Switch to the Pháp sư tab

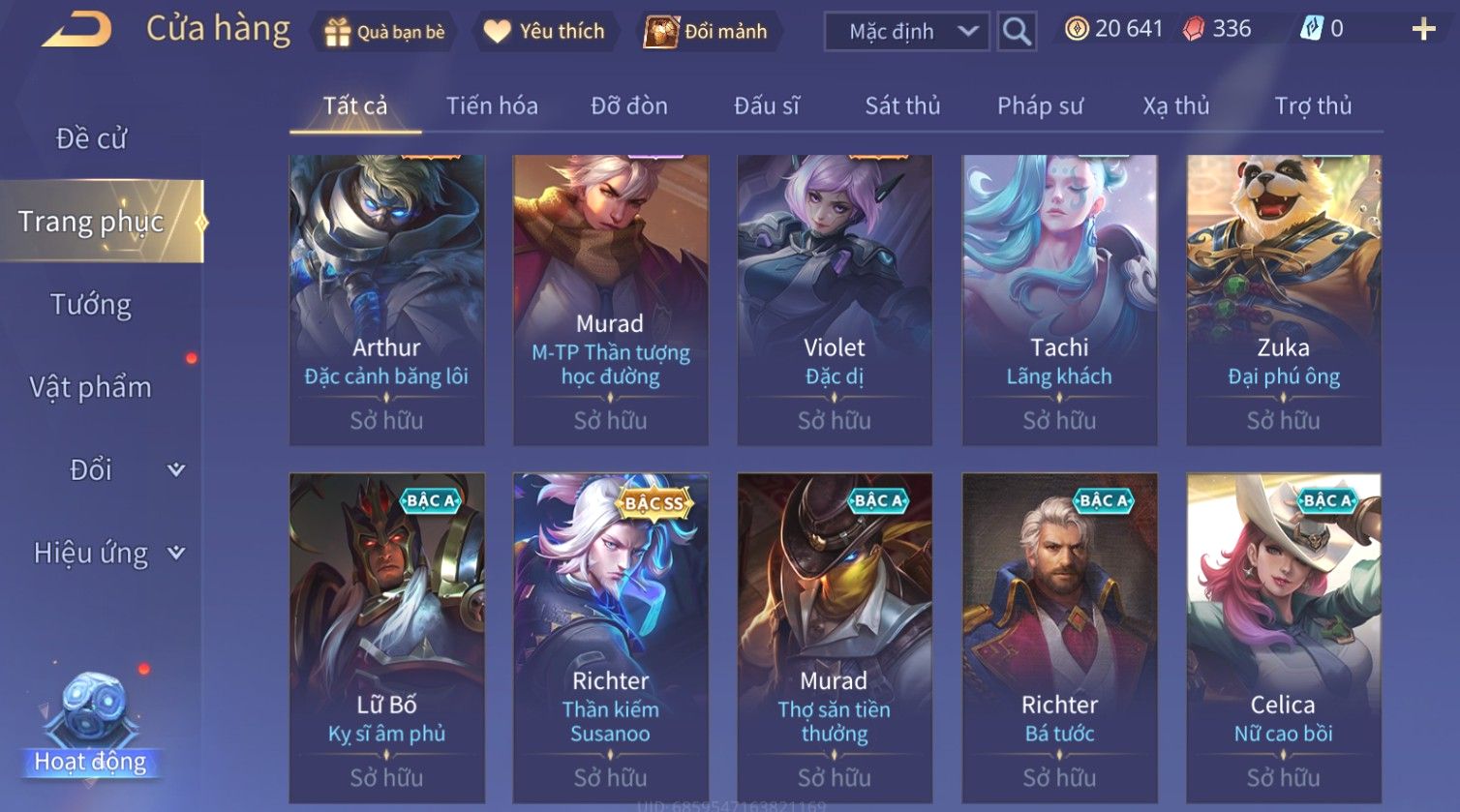(x=1040, y=105)
